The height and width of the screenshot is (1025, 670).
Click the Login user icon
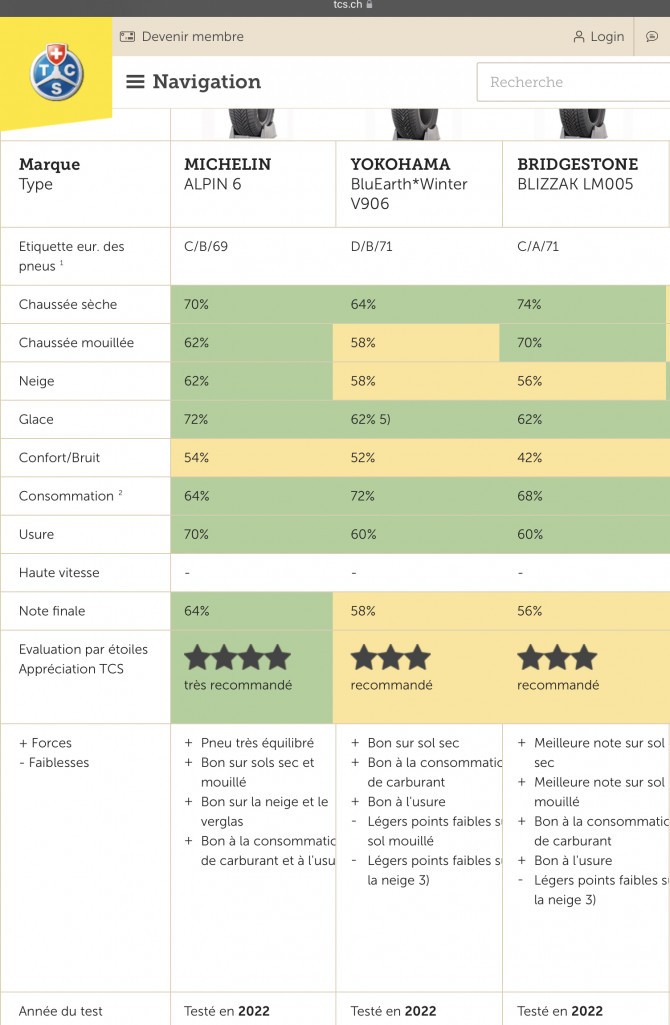click(579, 37)
